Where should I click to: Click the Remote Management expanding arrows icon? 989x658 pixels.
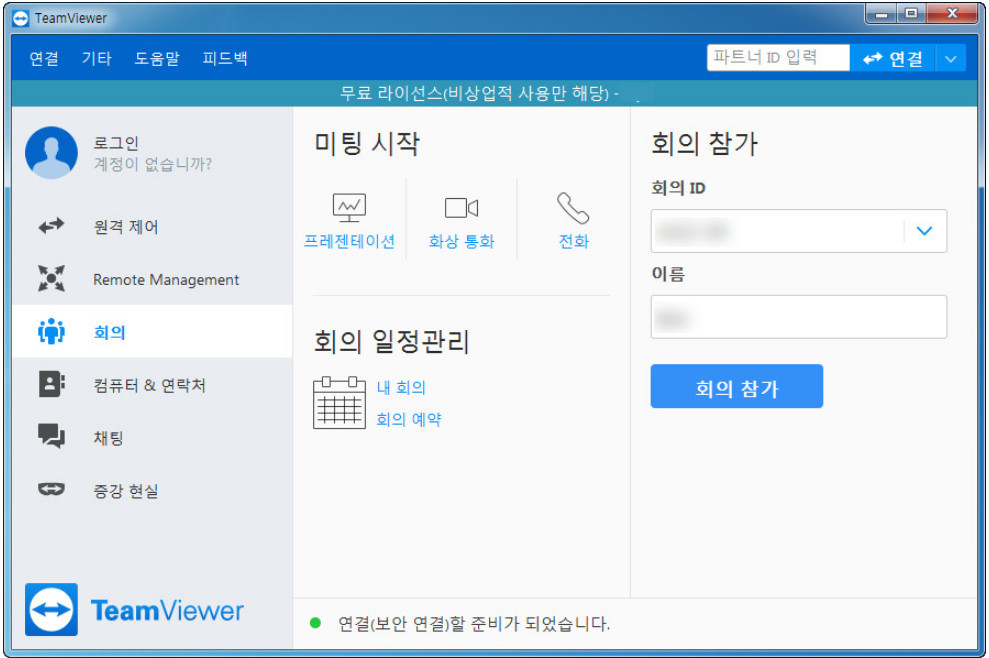point(51,278)
